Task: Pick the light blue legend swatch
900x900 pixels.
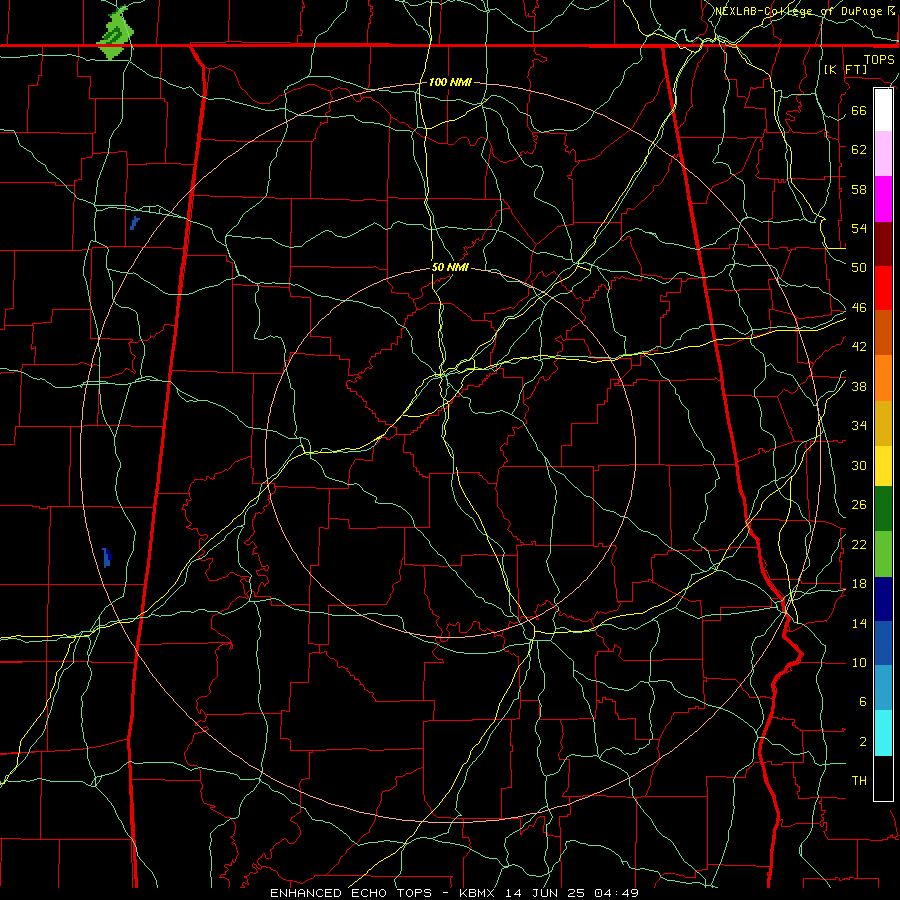Action: (883, 687)
